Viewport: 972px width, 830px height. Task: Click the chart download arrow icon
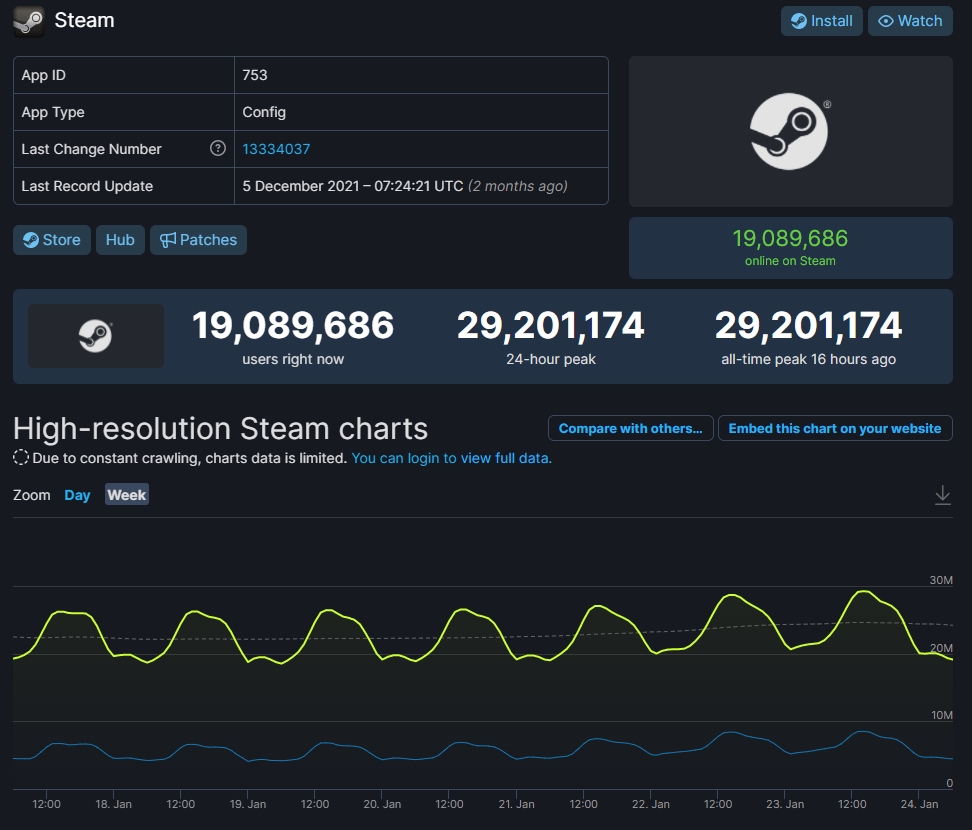[942, 495]
